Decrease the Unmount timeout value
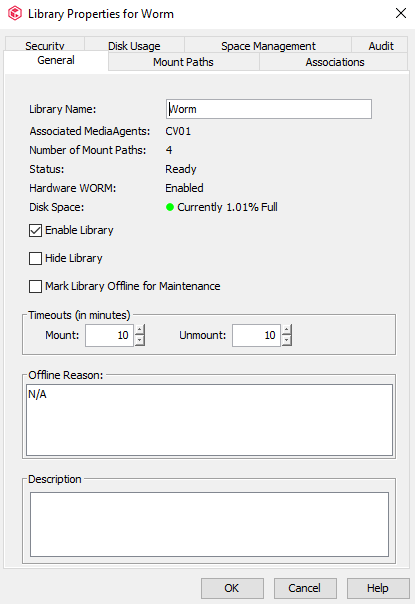415x604 pixels. 287,341
